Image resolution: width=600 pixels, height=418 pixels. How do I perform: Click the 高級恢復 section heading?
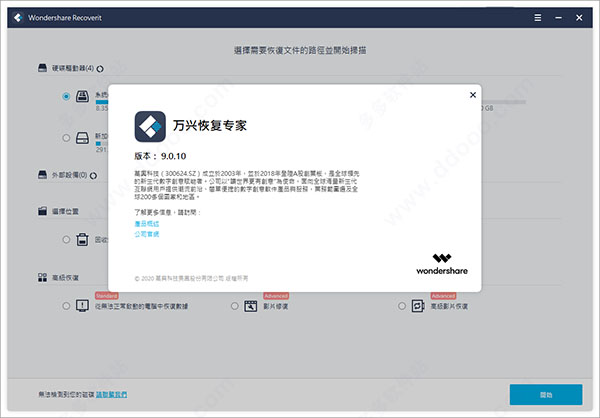tap(65, 278)
